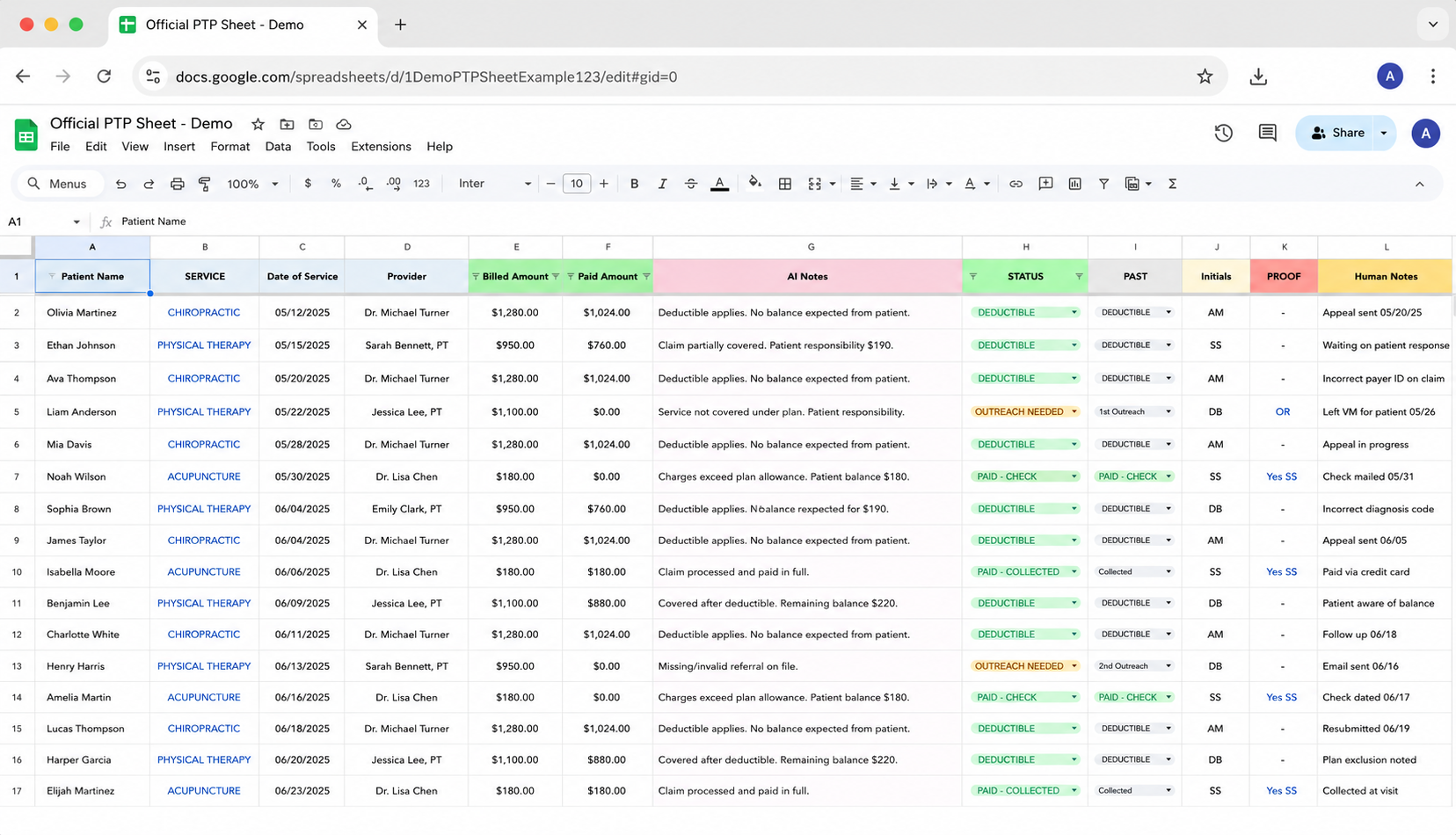Screen dimensions: 1456x835
Task: Open the OR proof link for Liam Anderson
Action: click(x=1283, y=411)
